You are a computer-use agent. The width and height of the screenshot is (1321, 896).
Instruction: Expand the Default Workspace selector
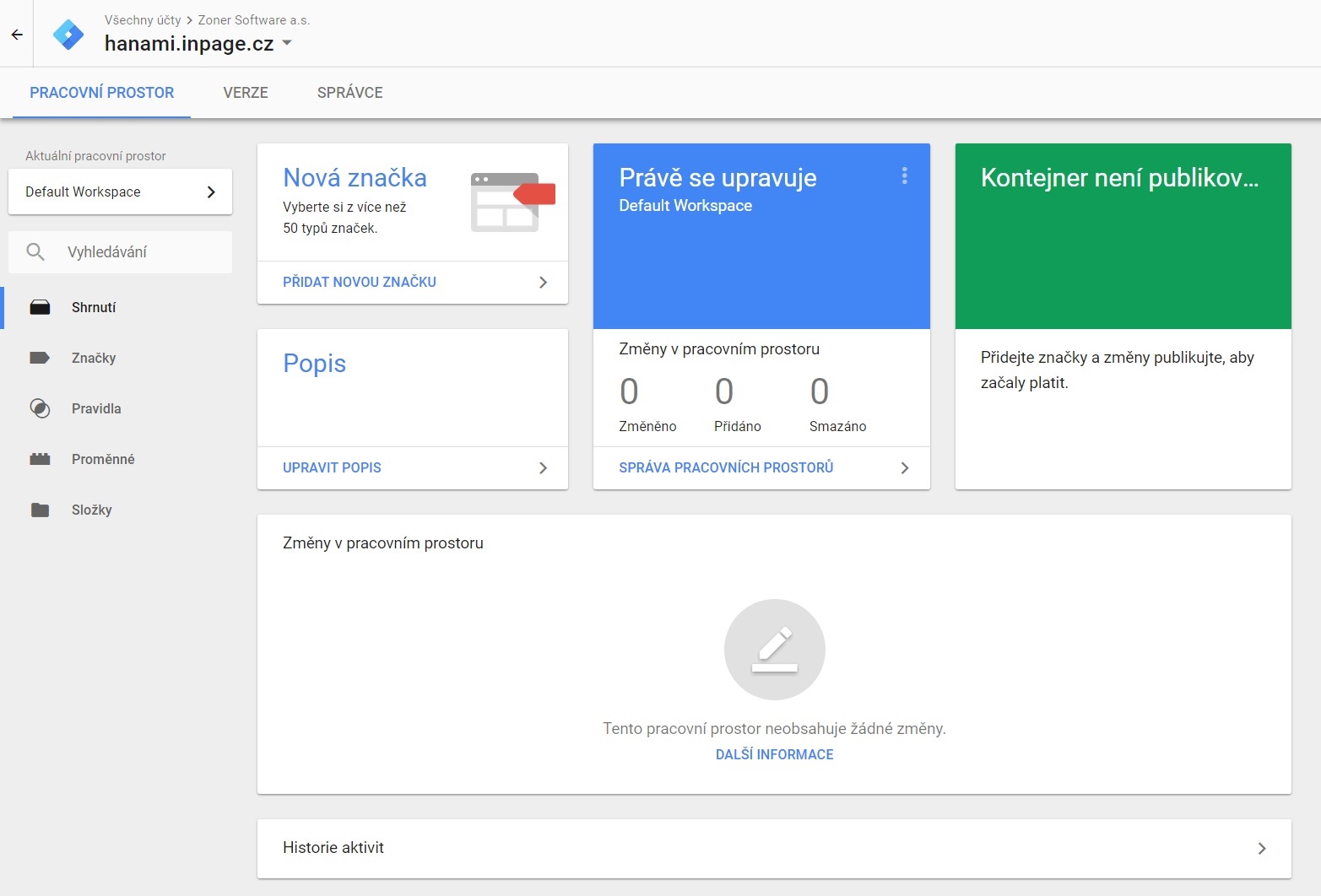120,192
